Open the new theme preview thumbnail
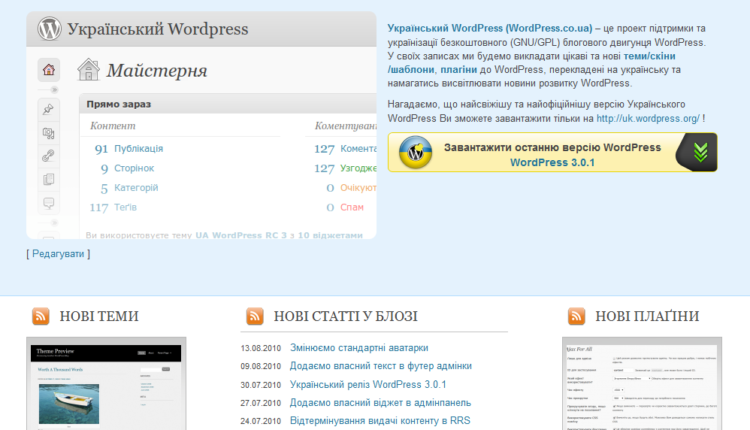750x430 pixels. [x=106, y=384]
